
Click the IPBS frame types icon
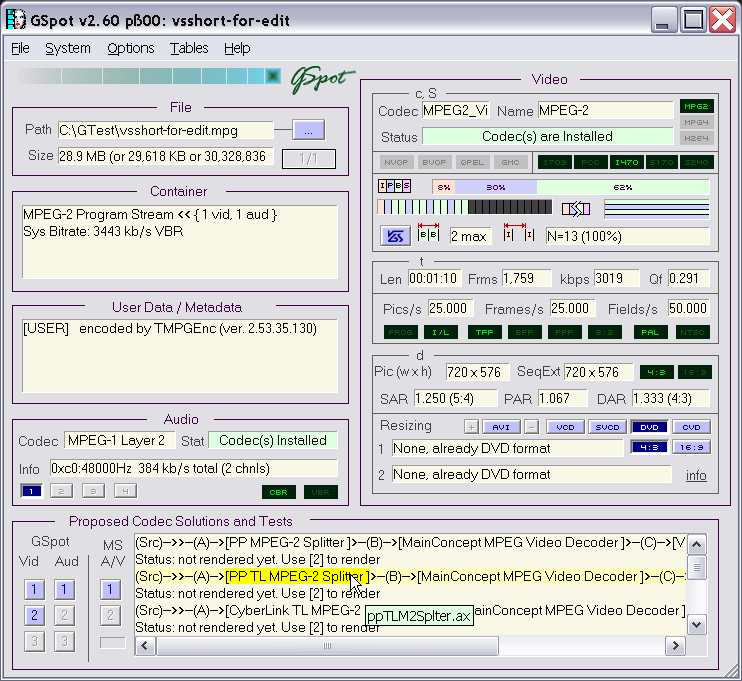pyautogui.click(x=392, y=186)
